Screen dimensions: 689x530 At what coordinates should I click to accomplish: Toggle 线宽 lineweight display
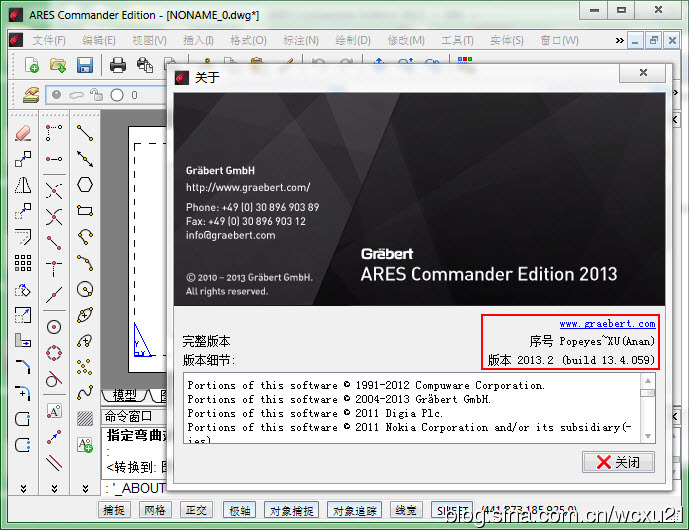click(x=405, y=510)
